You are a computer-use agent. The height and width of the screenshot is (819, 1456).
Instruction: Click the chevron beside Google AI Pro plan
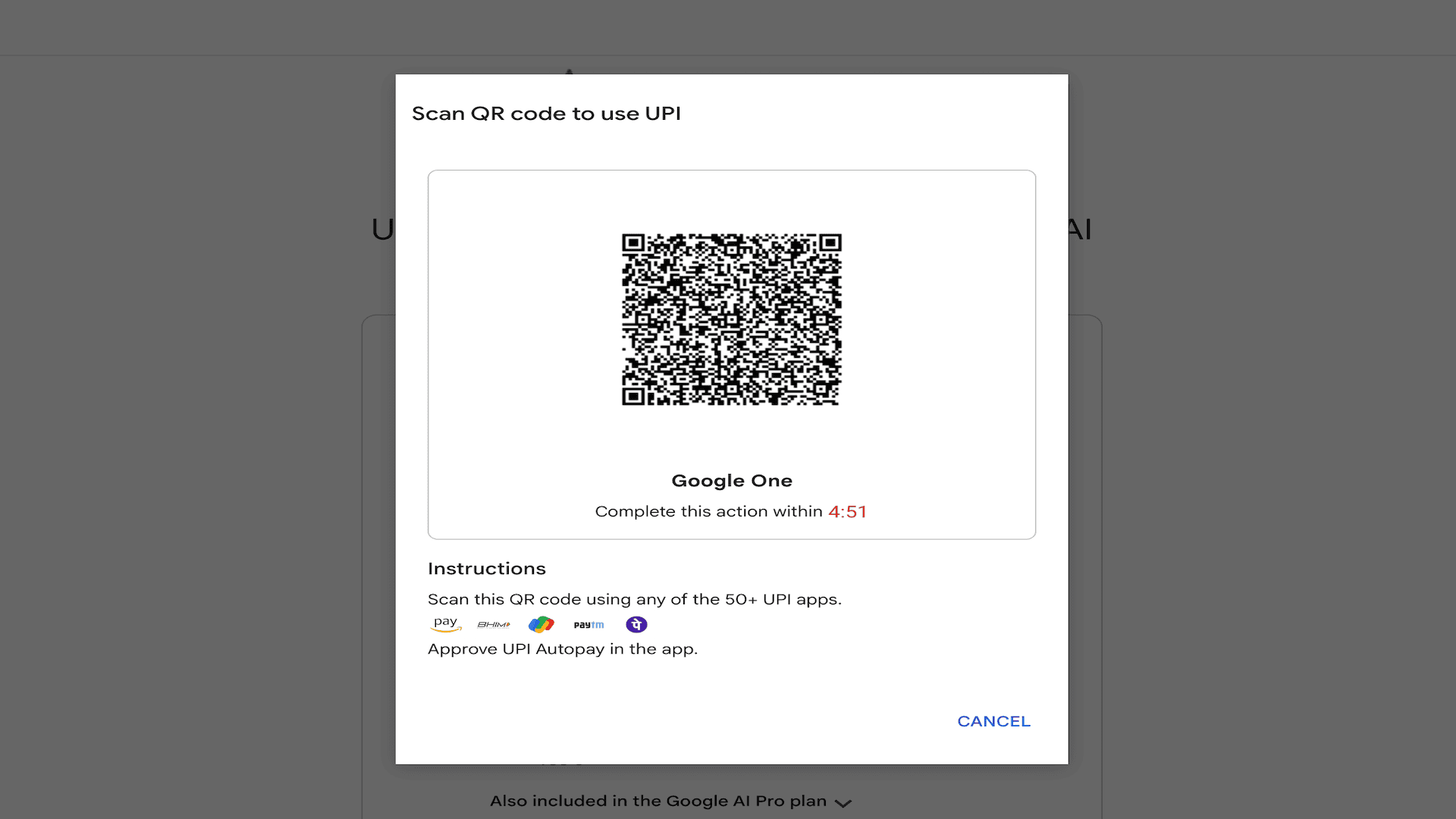(843, 803)
